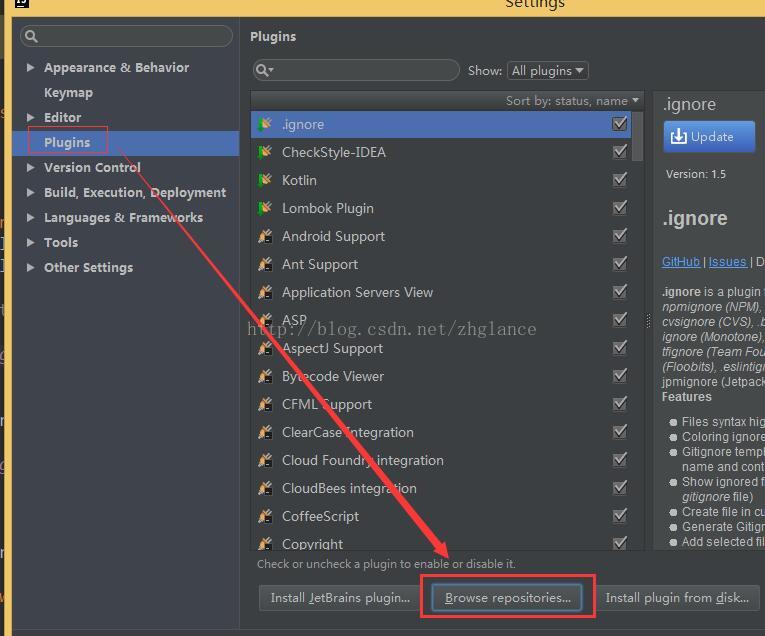The width and height of the screenshot is (765, 636).
Task: Open the Show All plugins dropdown
Action: (x=548, y=71)
